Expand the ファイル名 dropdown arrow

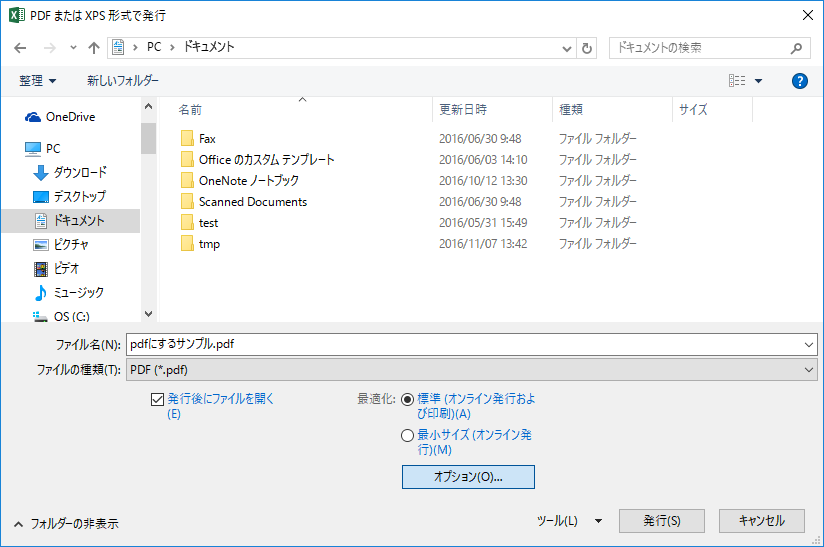(808, 345)
